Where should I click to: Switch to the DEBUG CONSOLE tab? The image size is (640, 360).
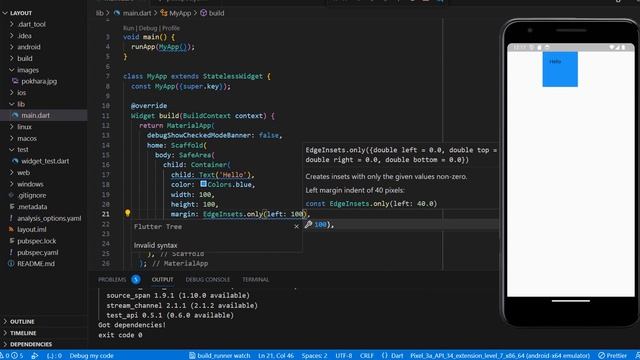[208, 280]
